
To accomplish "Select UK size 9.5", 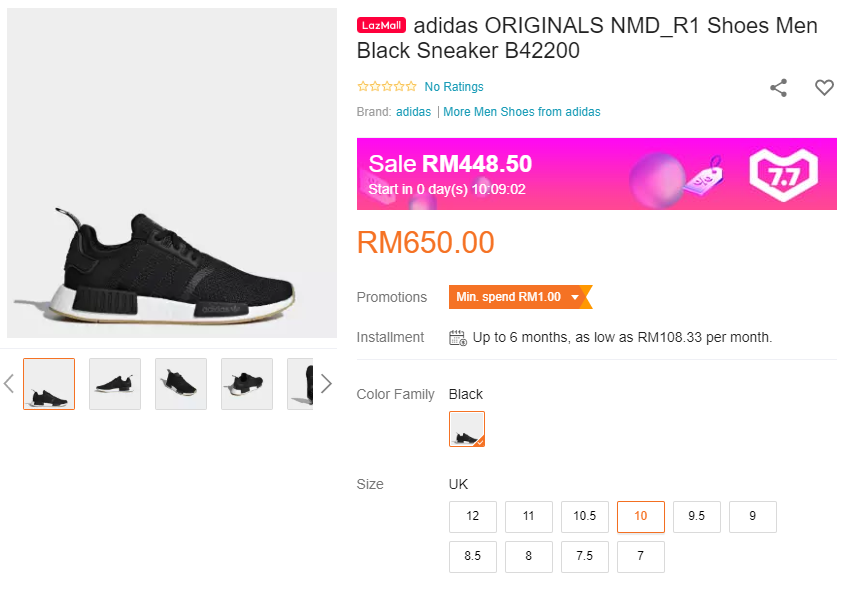I will click(697, 517).
